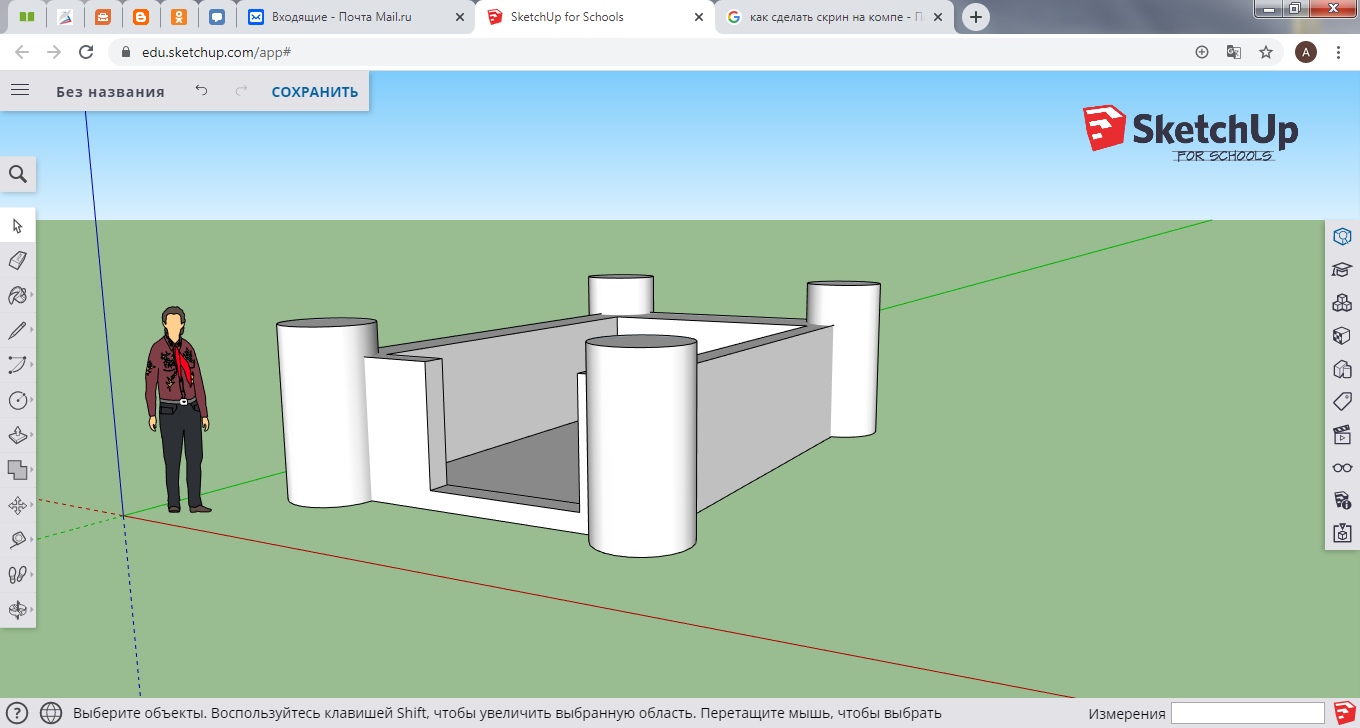Click the СОХРАНИТЬ save button
The height and width of the screenshot is (728, 1360).
pyautogui.click(x=314, y=92)
